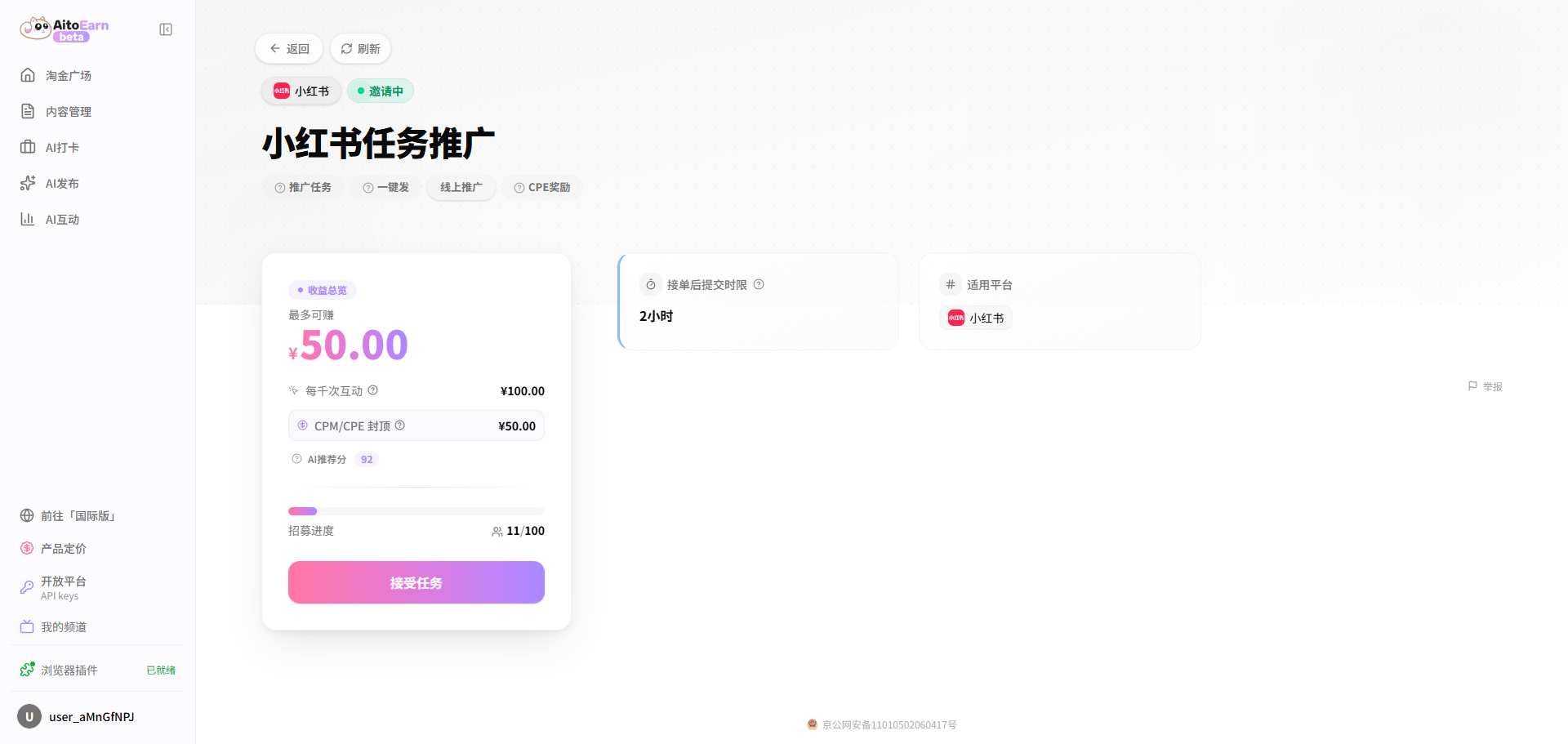Click the 已就绪 plugin status
Image resolution: width=1568 pixels, height=744 pixels.
(161, 670)
